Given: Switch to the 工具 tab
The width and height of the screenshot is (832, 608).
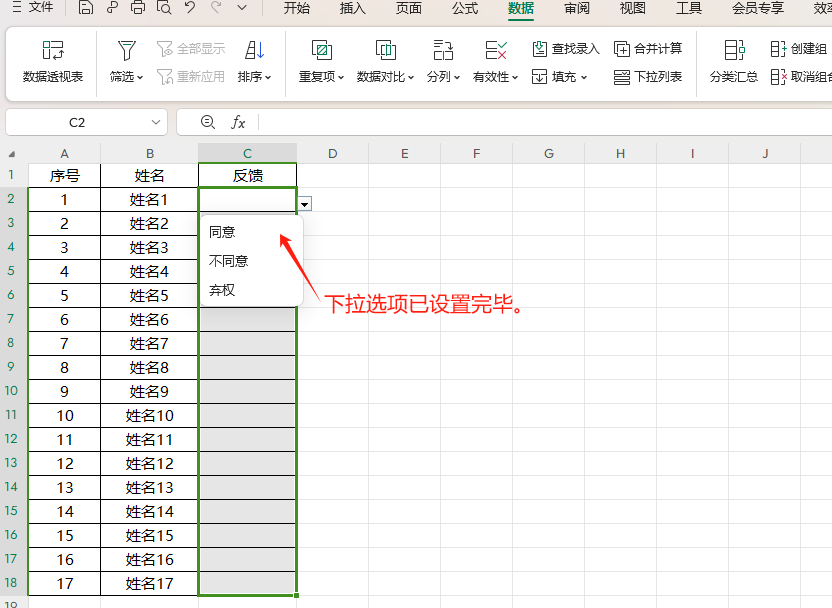Looking at the screenshot, I should pyautogui.click(x=689, y=8).
